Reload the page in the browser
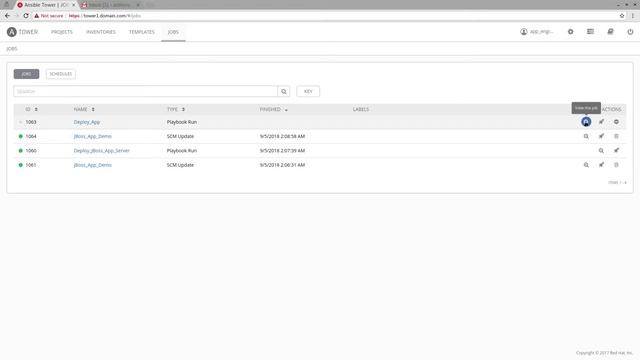Viewport: 640px width, 360px height. 26,16
